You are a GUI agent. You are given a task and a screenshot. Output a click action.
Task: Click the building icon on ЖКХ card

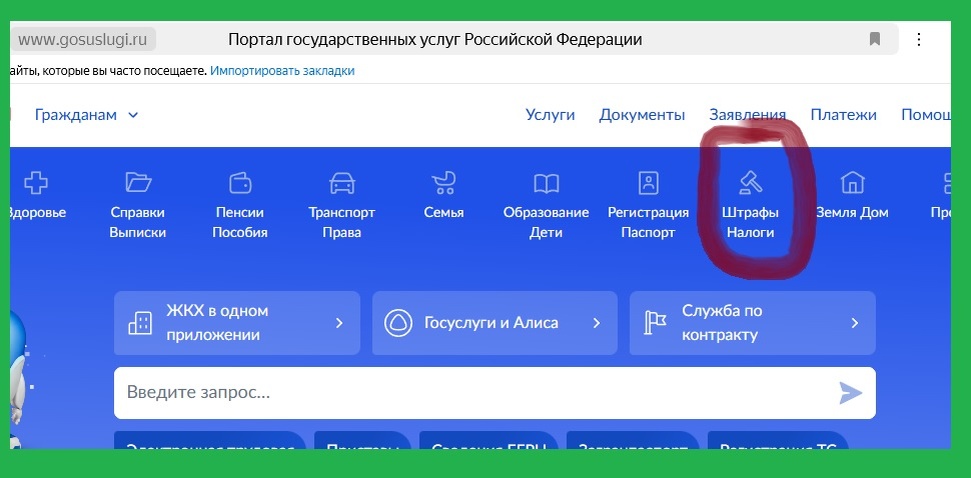point(139,323)
